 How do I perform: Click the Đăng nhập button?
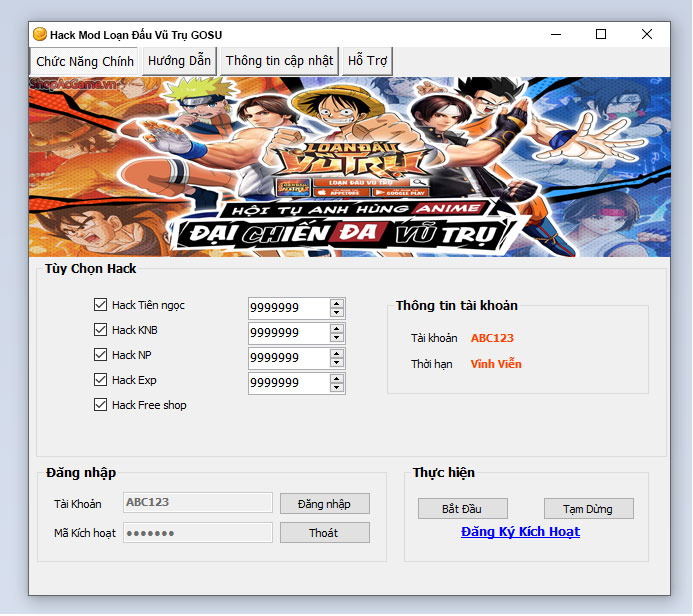324,504
